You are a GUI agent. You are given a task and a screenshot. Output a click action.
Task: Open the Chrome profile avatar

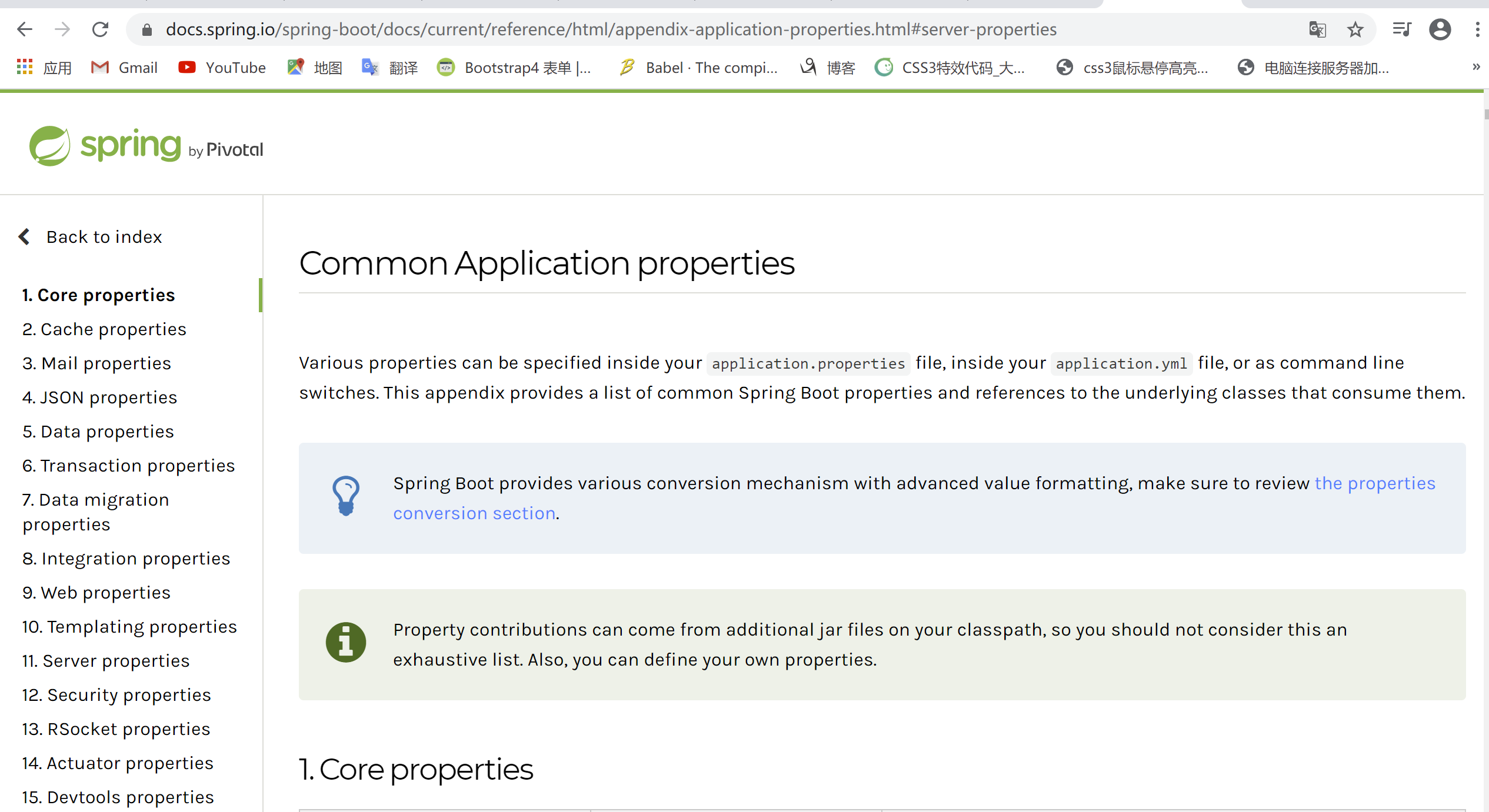pyautogui.click(x=1440, y=29)
